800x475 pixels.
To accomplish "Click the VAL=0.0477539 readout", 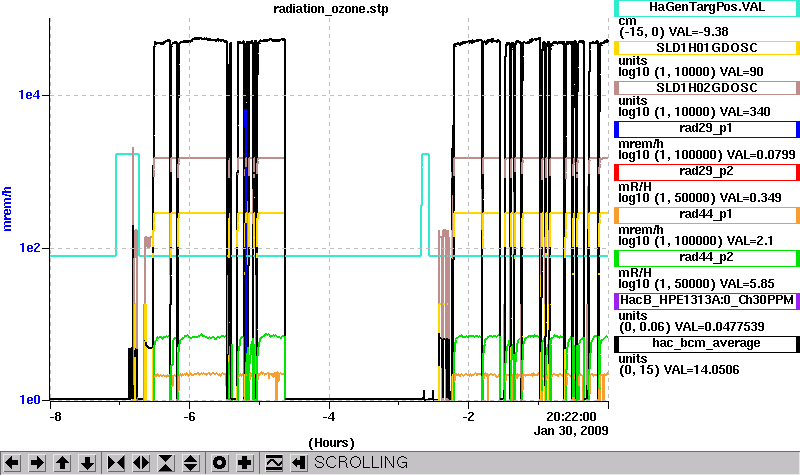I will click(x=719, y=327).
